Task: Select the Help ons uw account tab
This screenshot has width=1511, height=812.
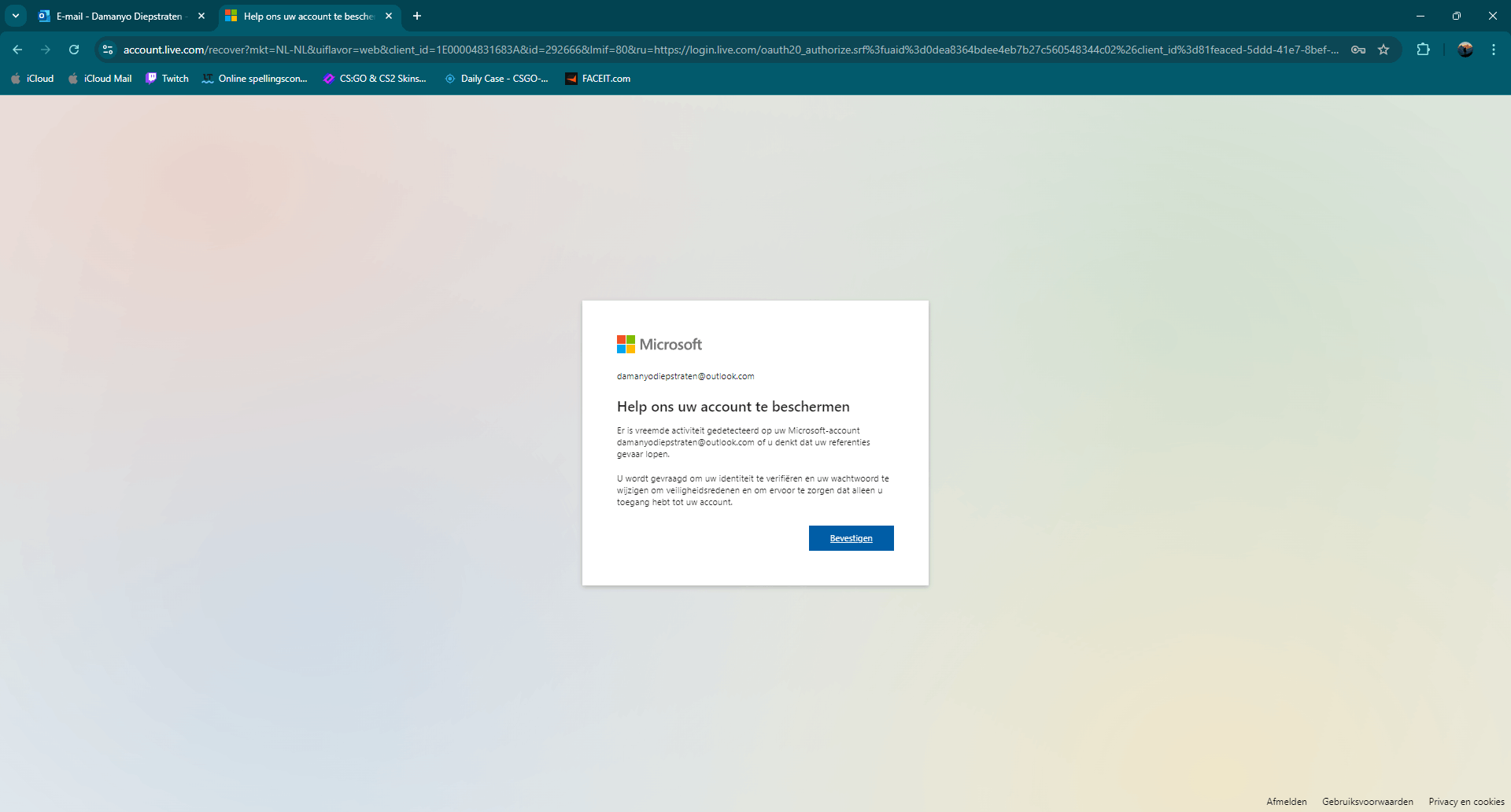Action: (x=308, y=16)
